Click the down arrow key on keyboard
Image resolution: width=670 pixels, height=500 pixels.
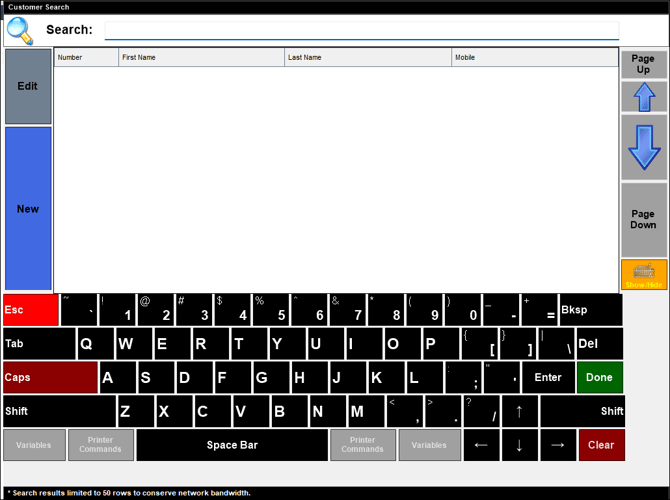(519, 445)
